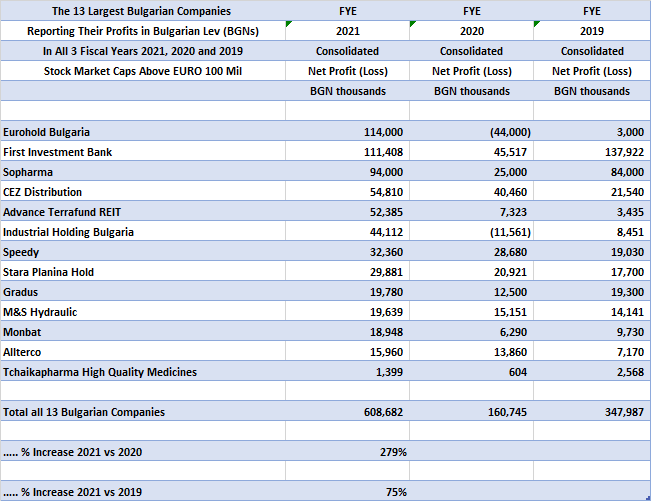Select the 21,540 cell
Screen dimensions: 651x501
tap(592, 192)
